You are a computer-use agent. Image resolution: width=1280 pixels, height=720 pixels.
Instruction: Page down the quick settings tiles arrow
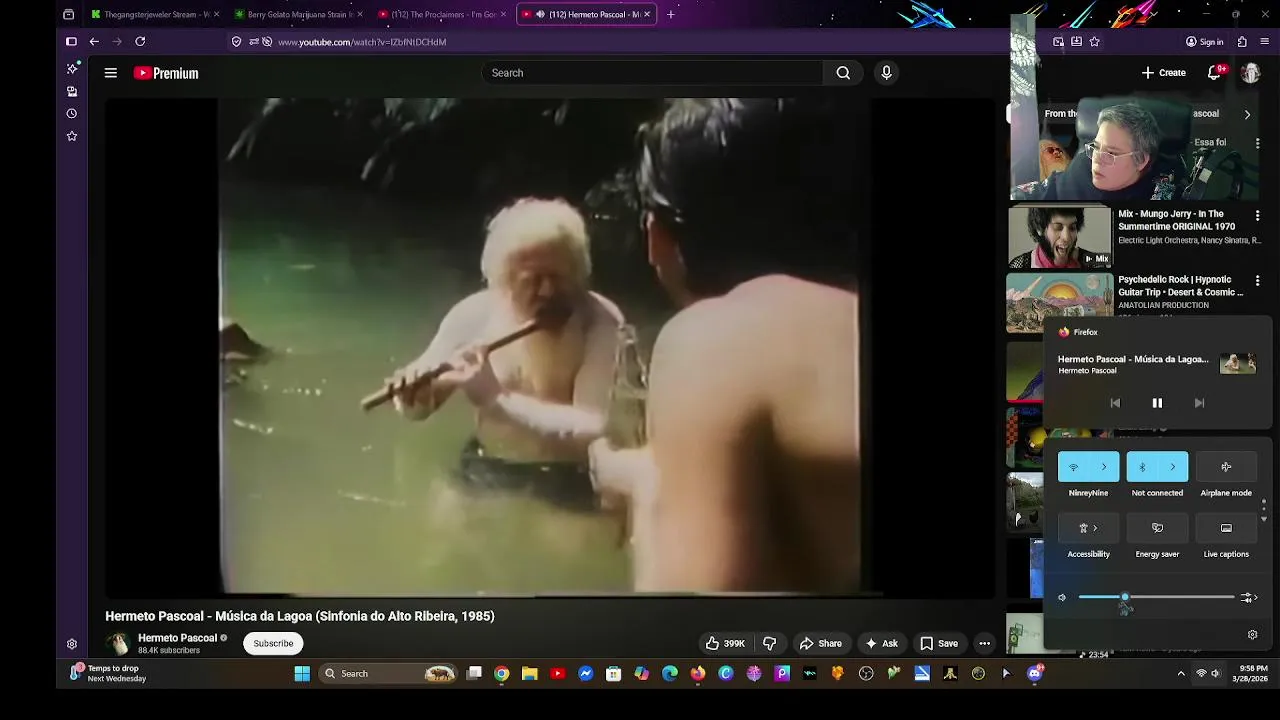tap(1263, 520)
